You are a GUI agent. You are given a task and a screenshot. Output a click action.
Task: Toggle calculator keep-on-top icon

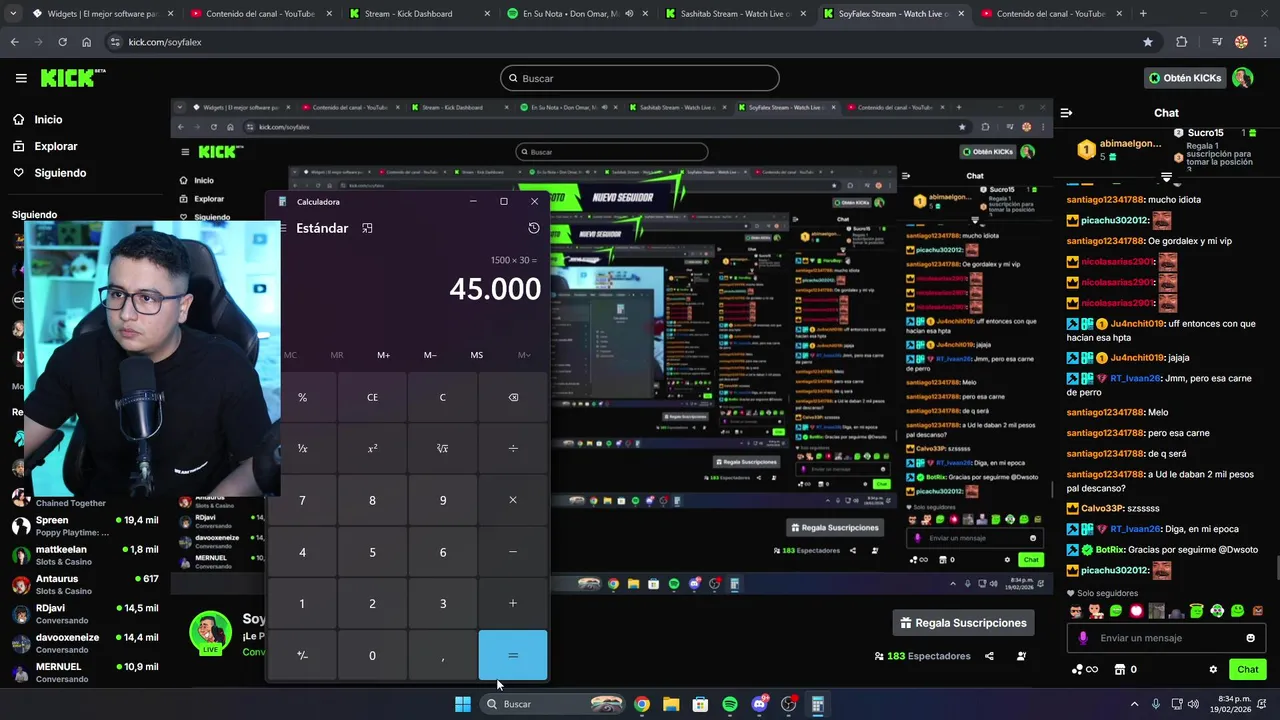367,228
